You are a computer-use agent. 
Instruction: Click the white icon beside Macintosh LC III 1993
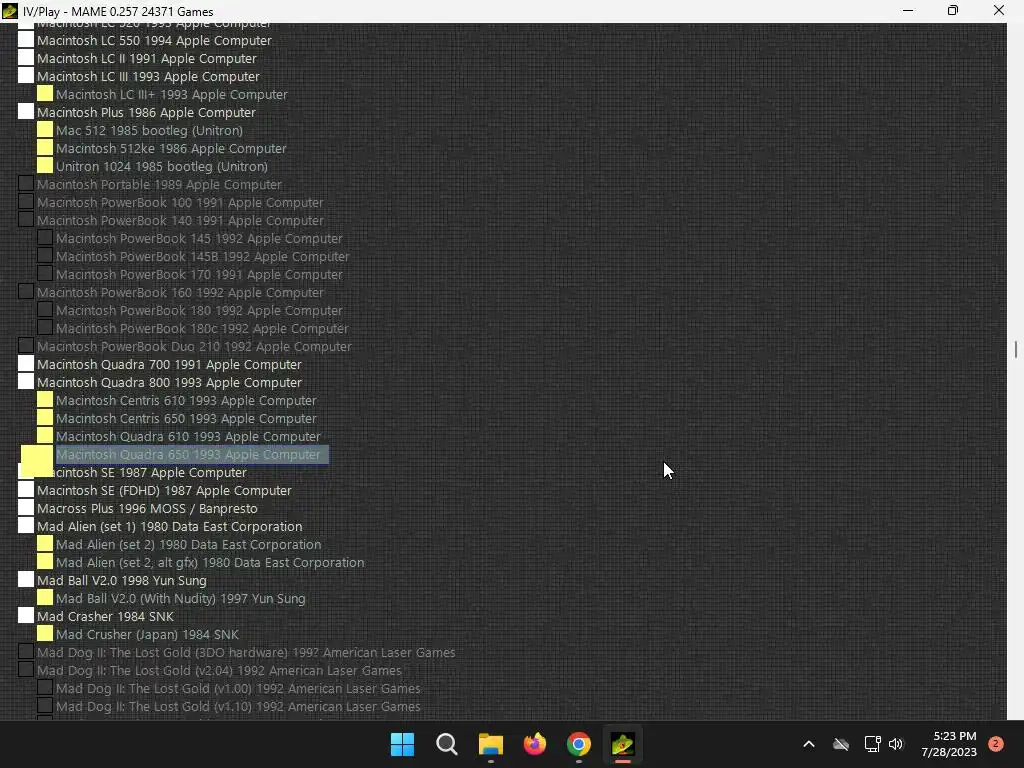25,76
